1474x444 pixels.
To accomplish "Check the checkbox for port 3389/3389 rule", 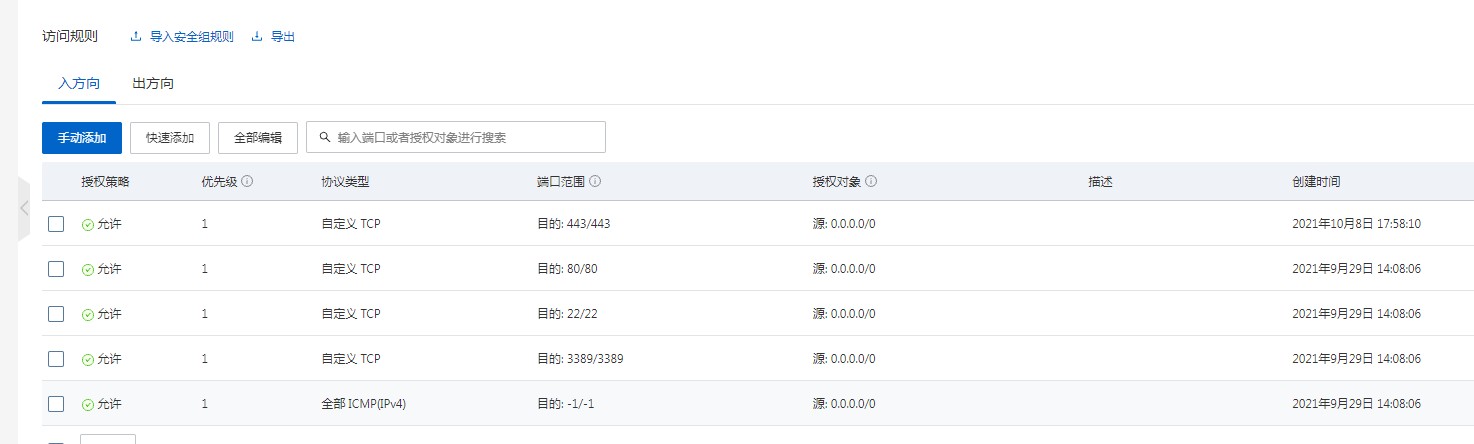I will (x=56, y=359).
